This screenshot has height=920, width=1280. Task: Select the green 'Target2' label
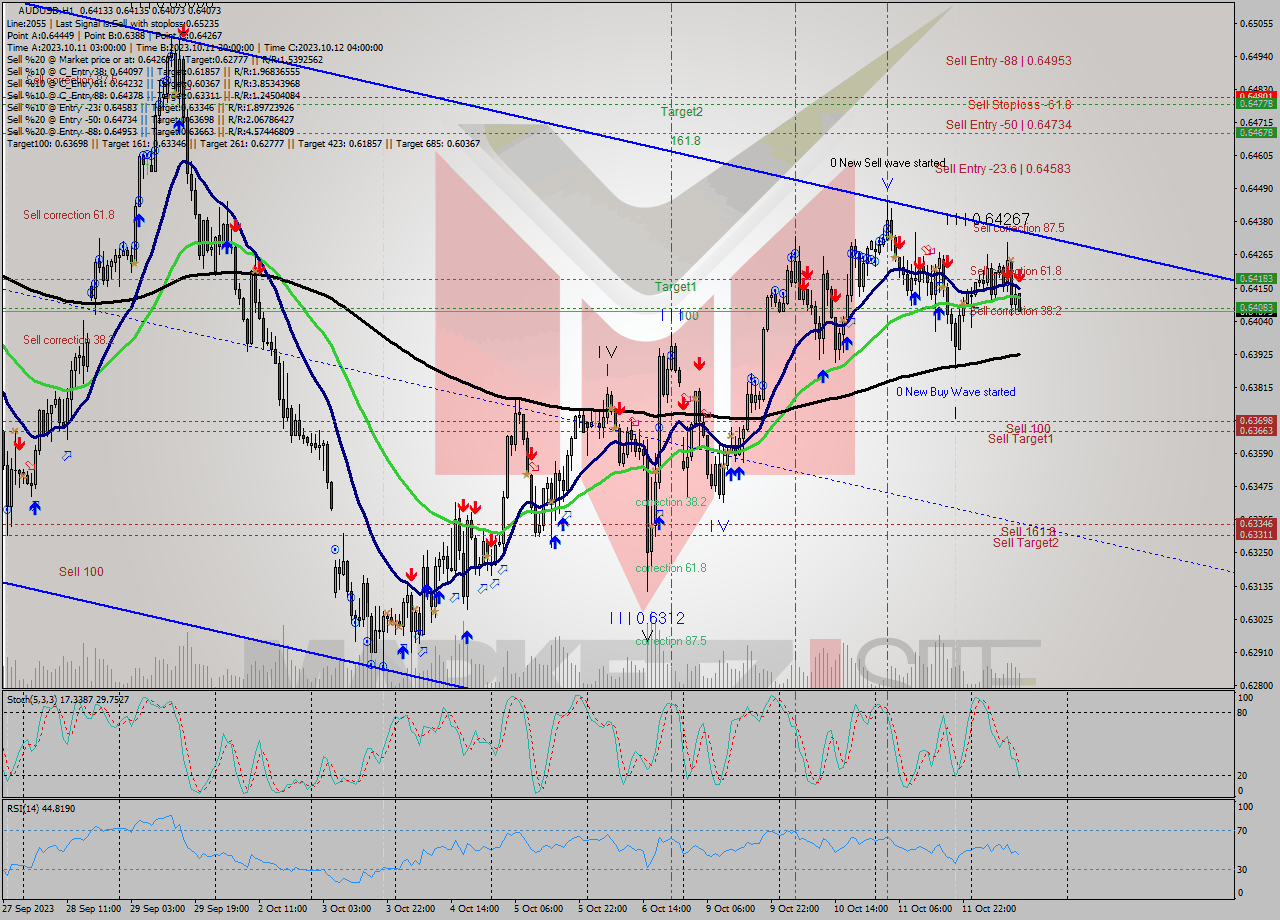pos(681,112)
